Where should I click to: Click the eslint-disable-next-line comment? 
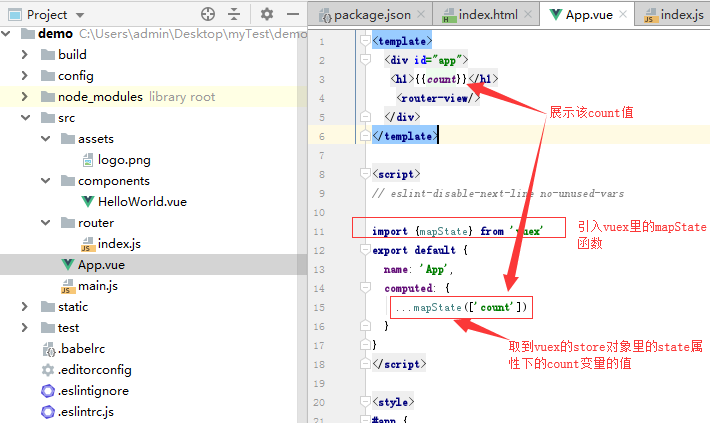[x=498, y=193]
